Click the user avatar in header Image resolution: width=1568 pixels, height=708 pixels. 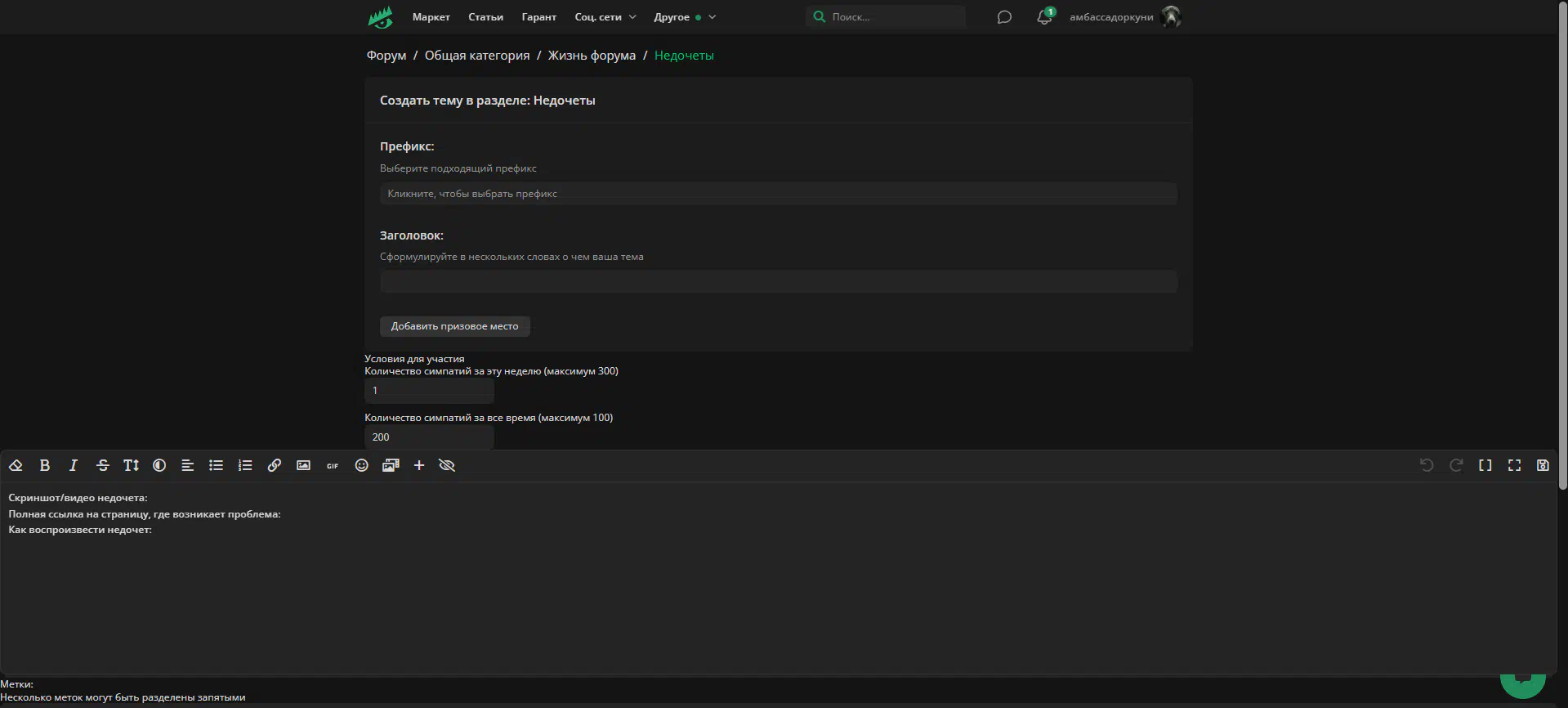(1171, 16)
